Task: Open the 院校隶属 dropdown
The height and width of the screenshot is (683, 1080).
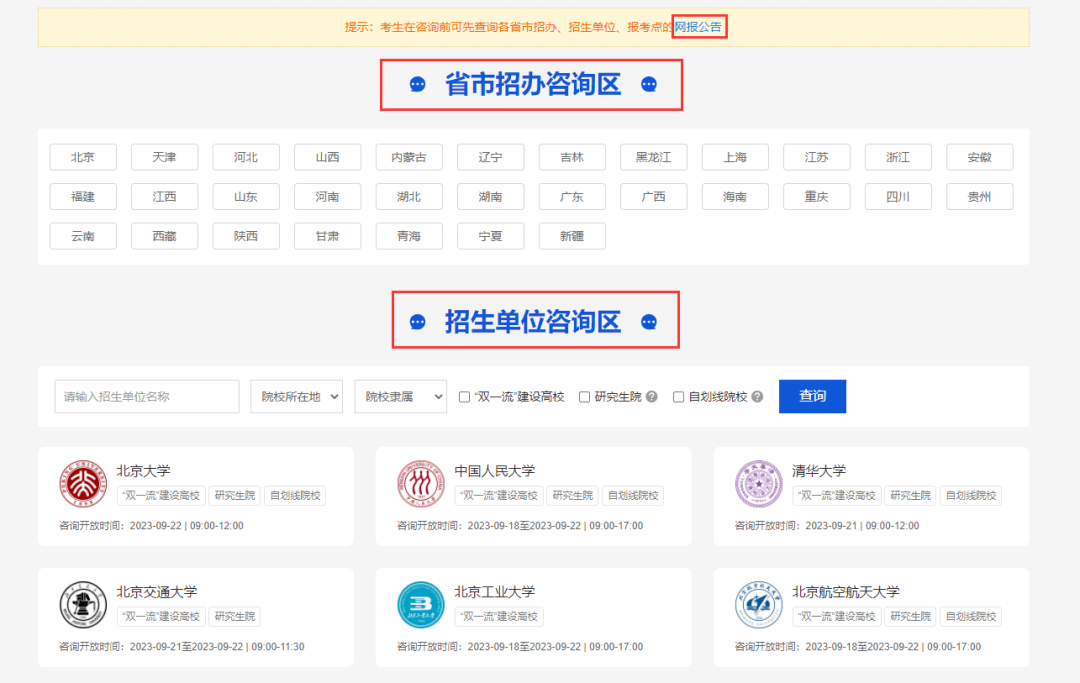Action: point(400,396)
